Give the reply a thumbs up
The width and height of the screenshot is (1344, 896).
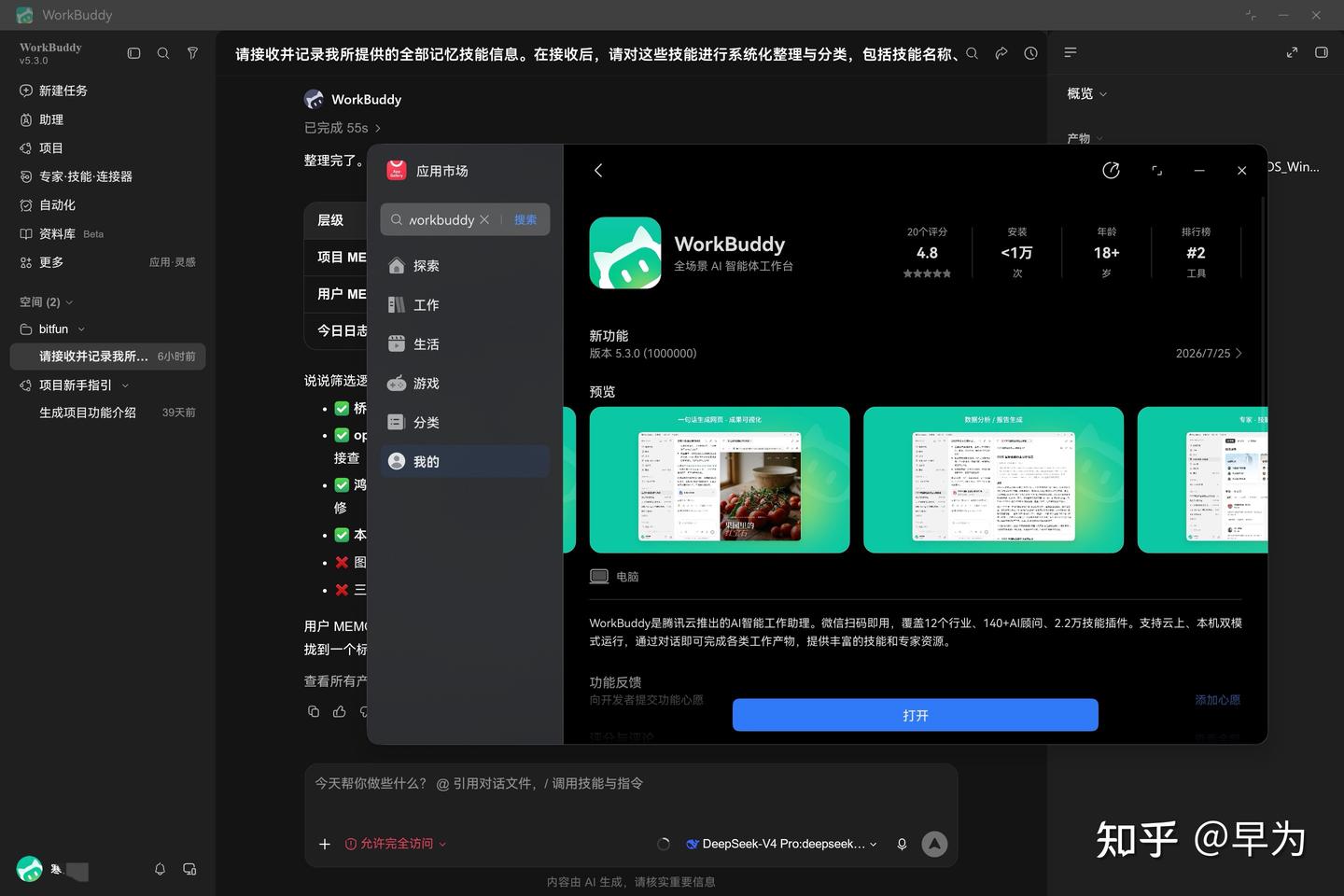[x=340, y=711]
